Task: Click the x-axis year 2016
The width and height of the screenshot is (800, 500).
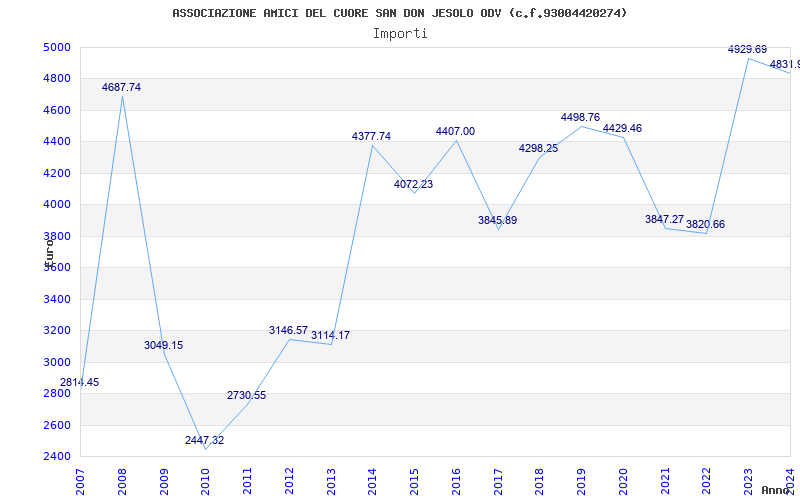Action: click(x=456, y=482)
